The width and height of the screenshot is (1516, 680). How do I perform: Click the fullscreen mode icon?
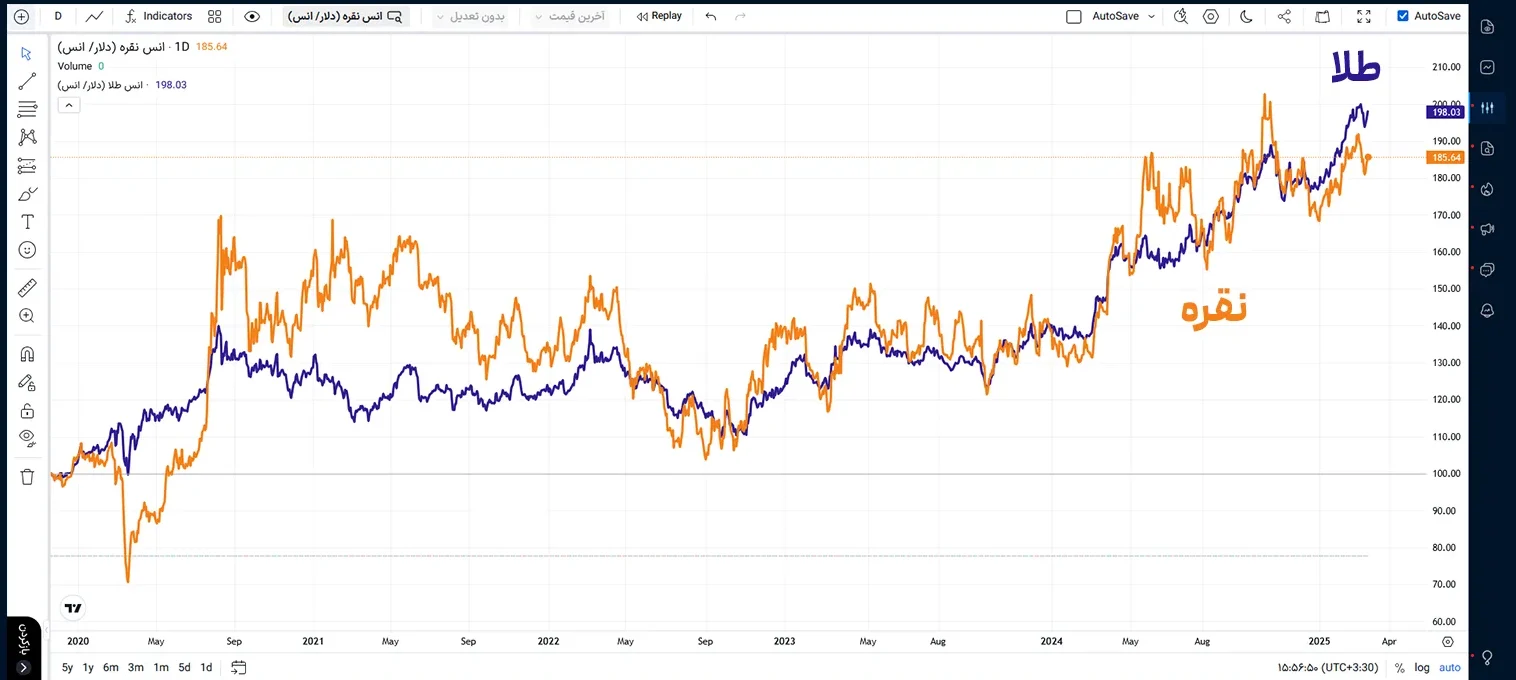1364,16
